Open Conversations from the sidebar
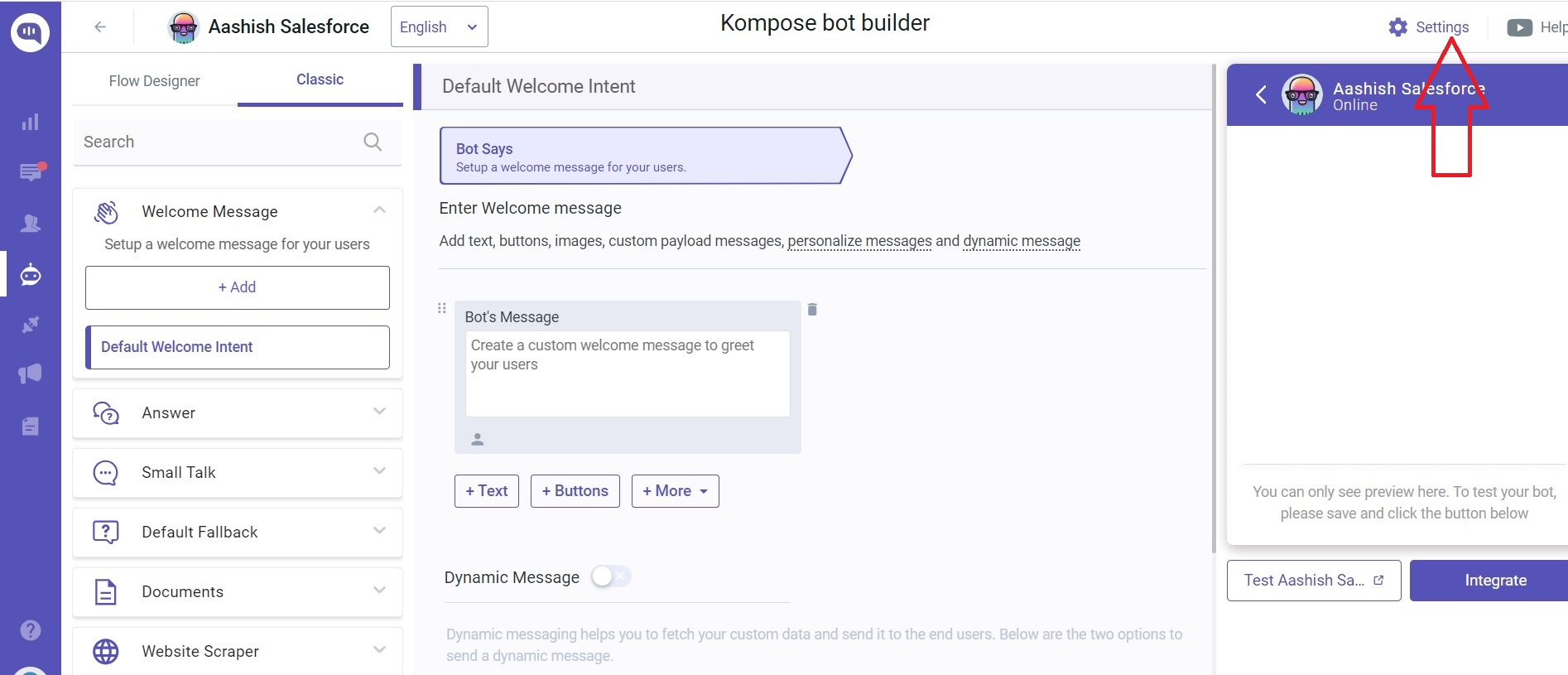Image resolution: width=1568 pixels, height=675 pixels. point(31,172)
